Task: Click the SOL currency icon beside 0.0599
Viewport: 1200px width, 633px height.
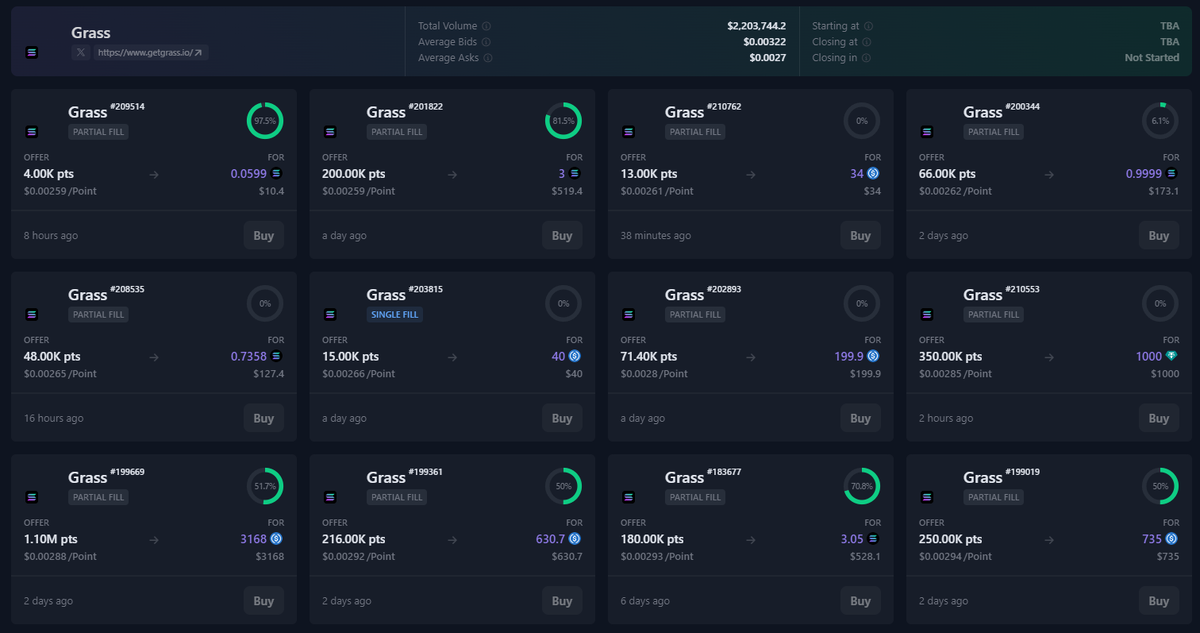Action: (277, 173)
